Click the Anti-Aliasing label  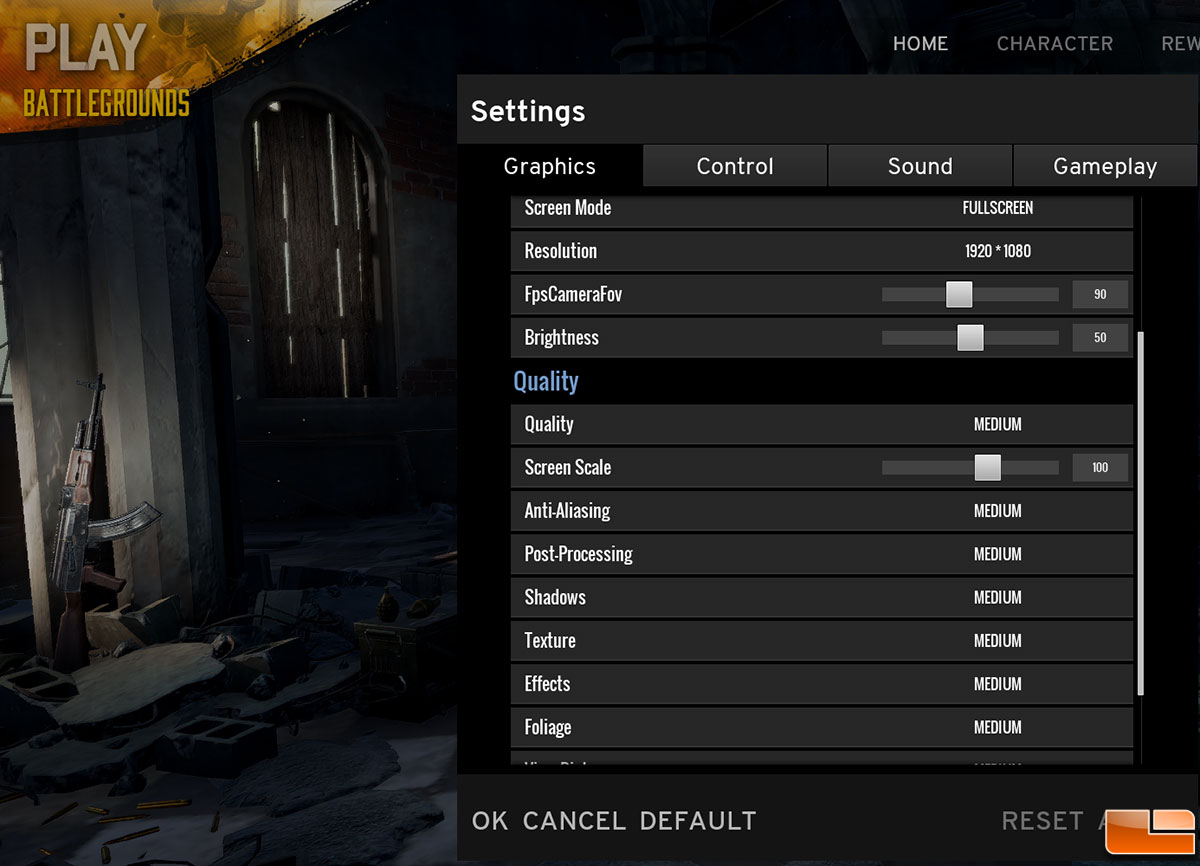click(567, 511)
